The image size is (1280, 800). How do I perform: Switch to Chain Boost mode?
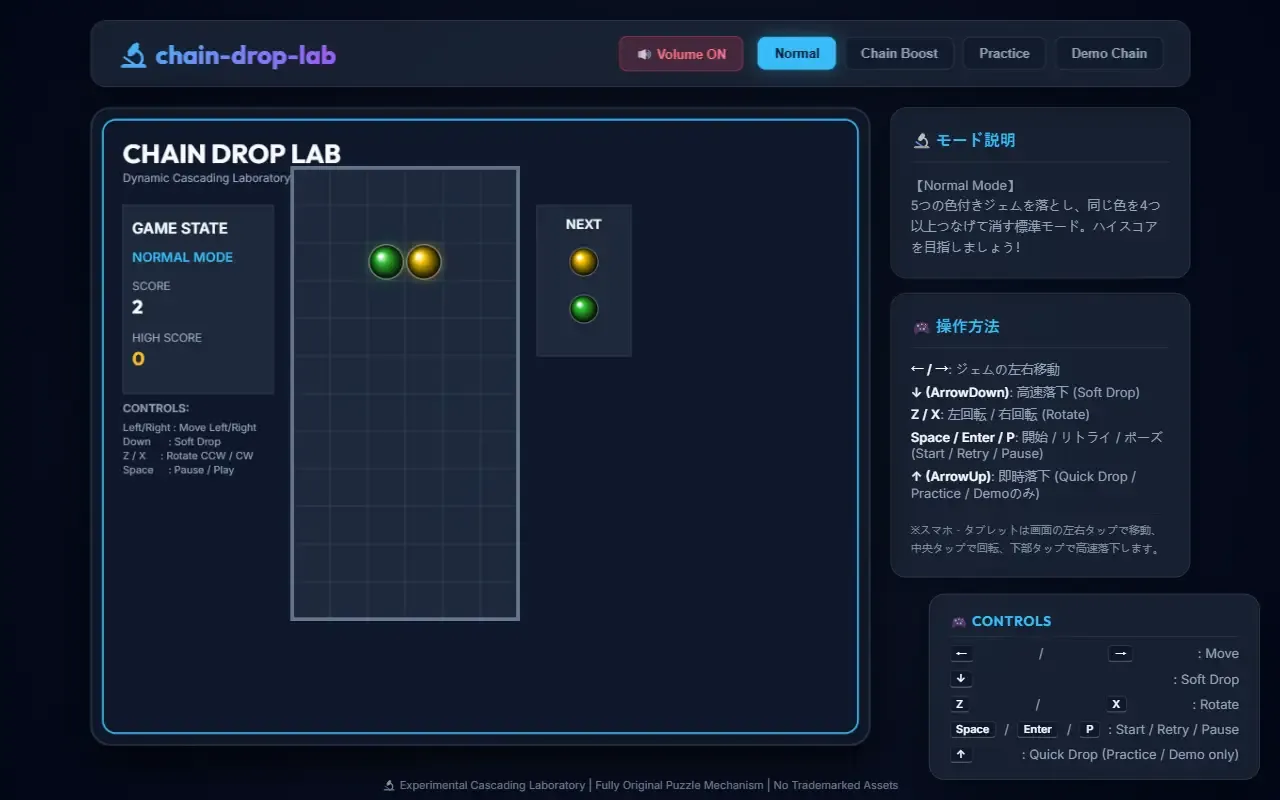899,53
